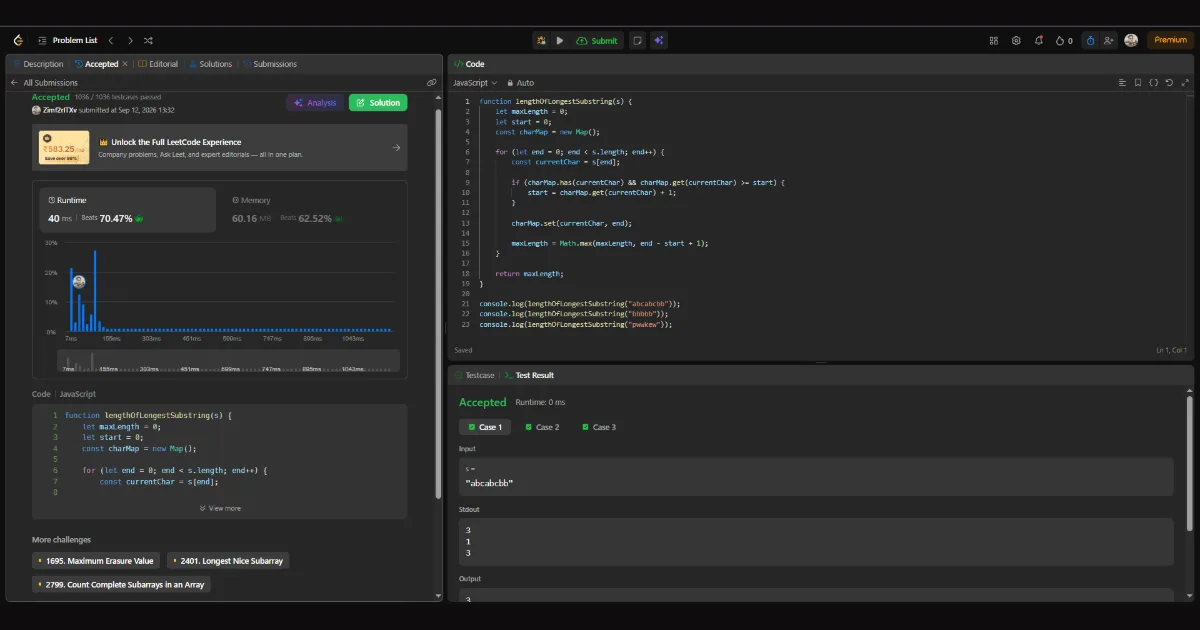Copy submission link icon

point(431,83)
